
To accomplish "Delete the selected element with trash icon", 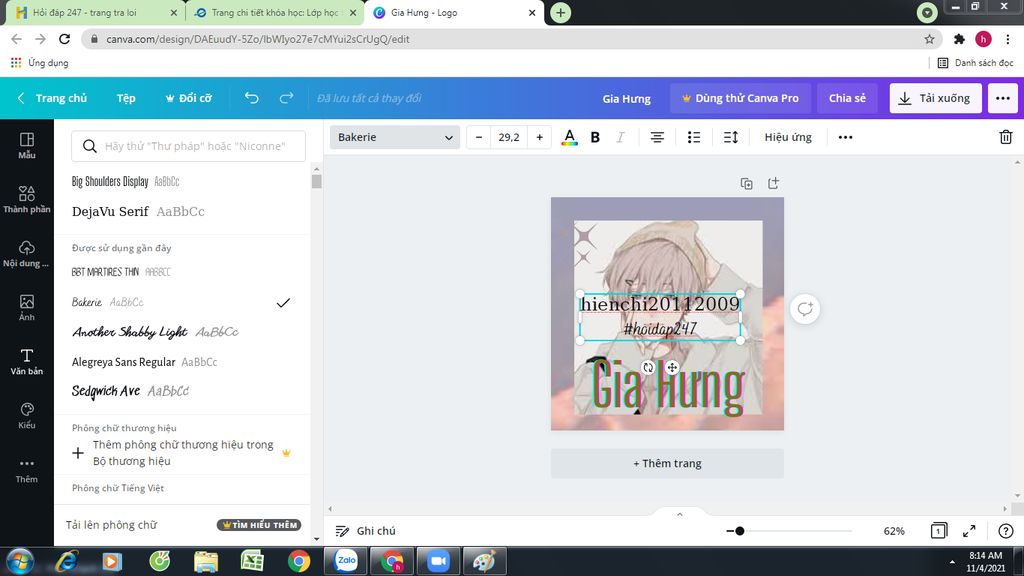I will [1006, 137].
